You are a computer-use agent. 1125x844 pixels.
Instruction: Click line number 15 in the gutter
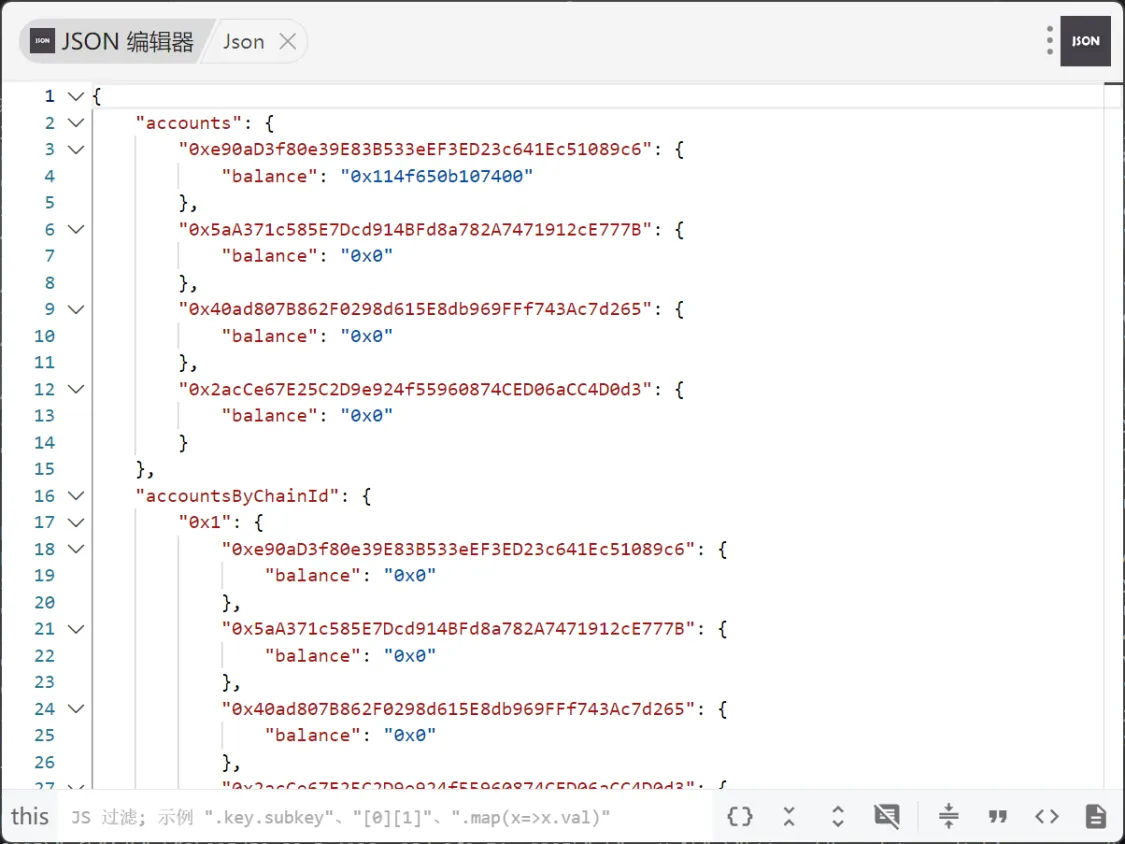pos(44,469)
